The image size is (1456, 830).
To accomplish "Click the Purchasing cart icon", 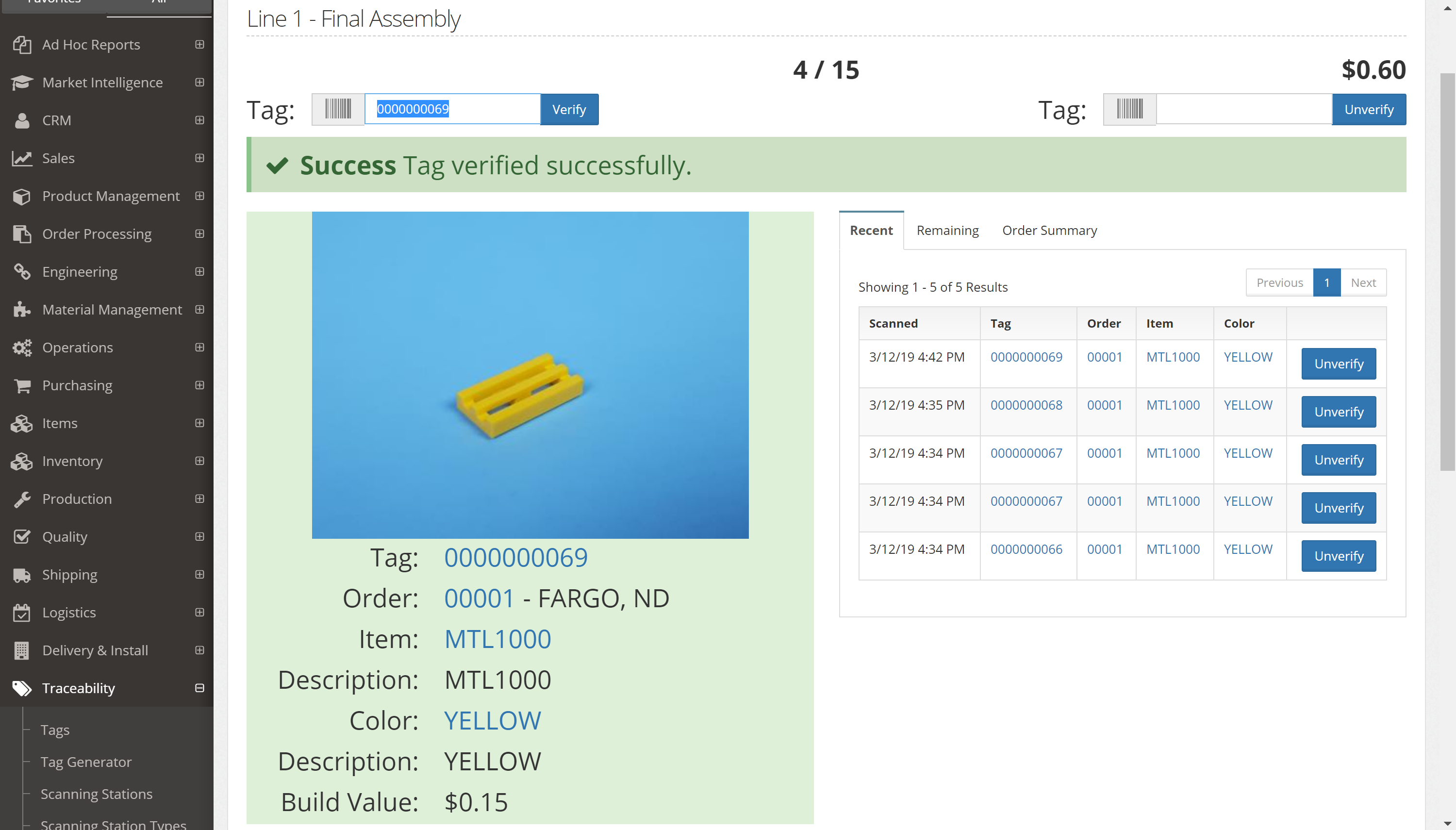I will click(22, 385).
